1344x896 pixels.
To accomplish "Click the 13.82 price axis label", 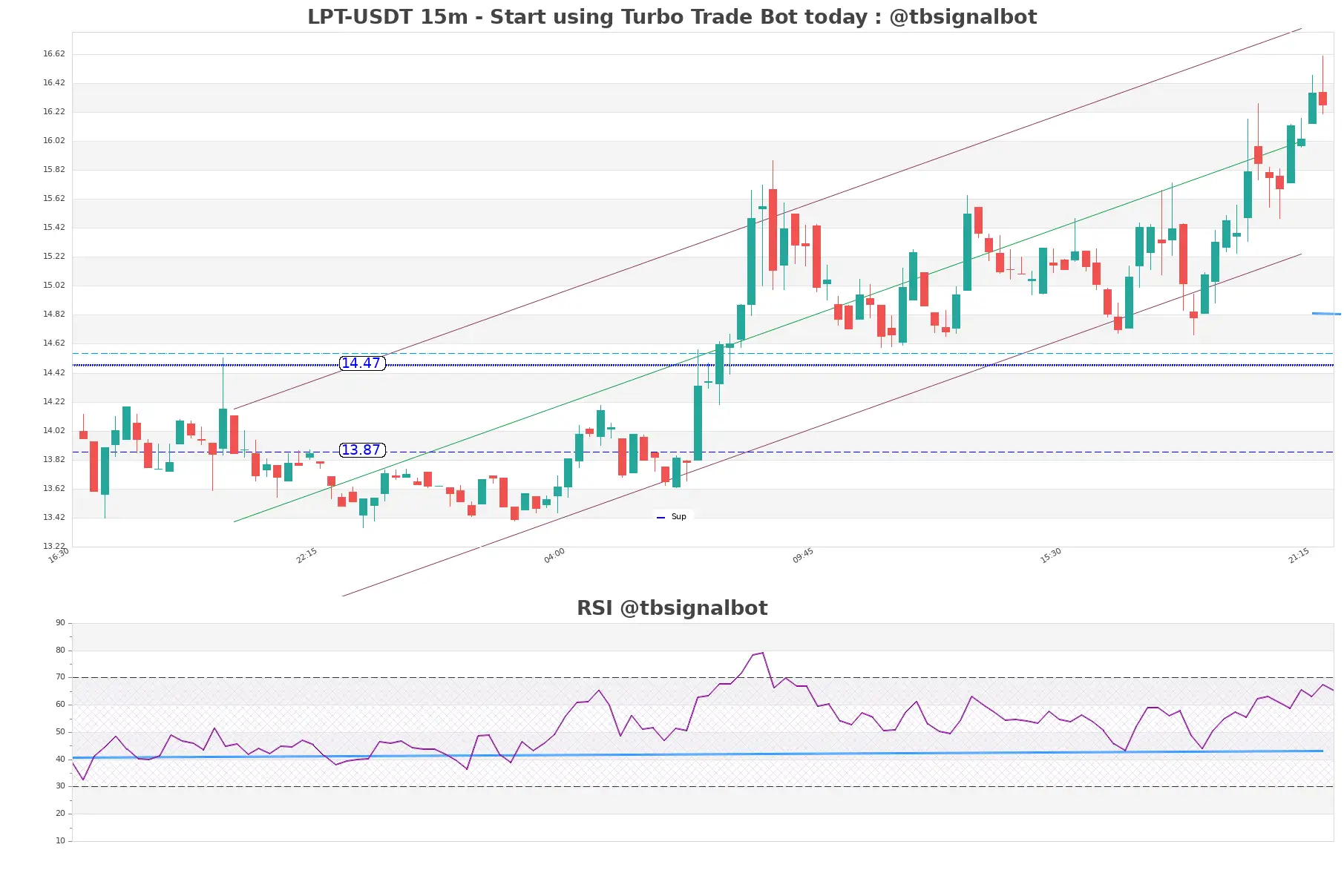I will 53,460.
